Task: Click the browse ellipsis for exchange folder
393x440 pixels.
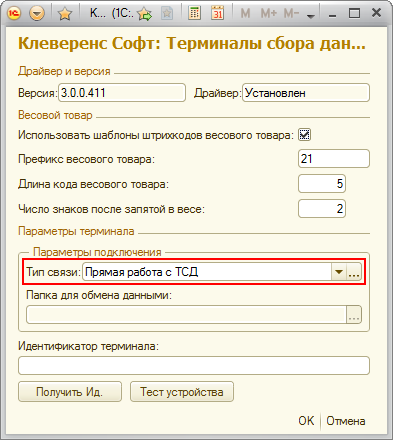Action: click(x=354, y=315)
